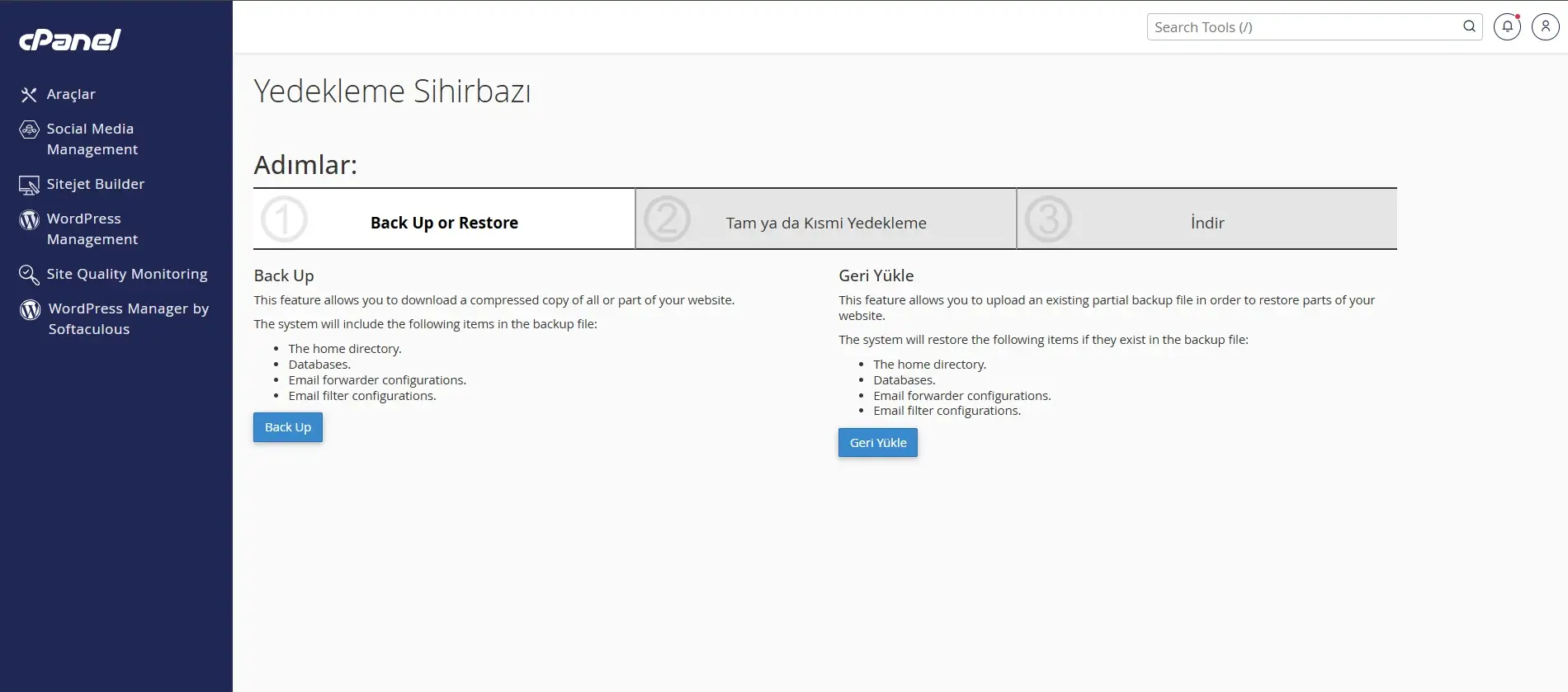Select the Back Up or Restore step
This screenshot has width=1568, height=692.
click(x=444, y=219)
